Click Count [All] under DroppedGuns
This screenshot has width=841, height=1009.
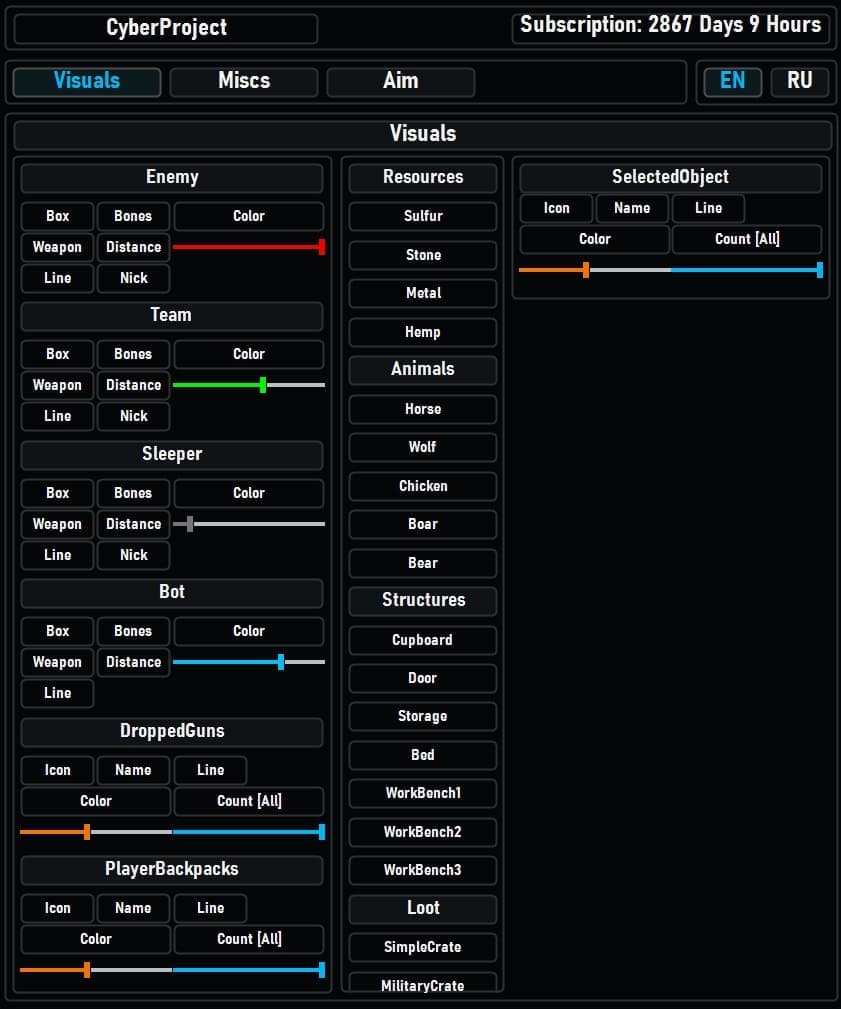249,801
